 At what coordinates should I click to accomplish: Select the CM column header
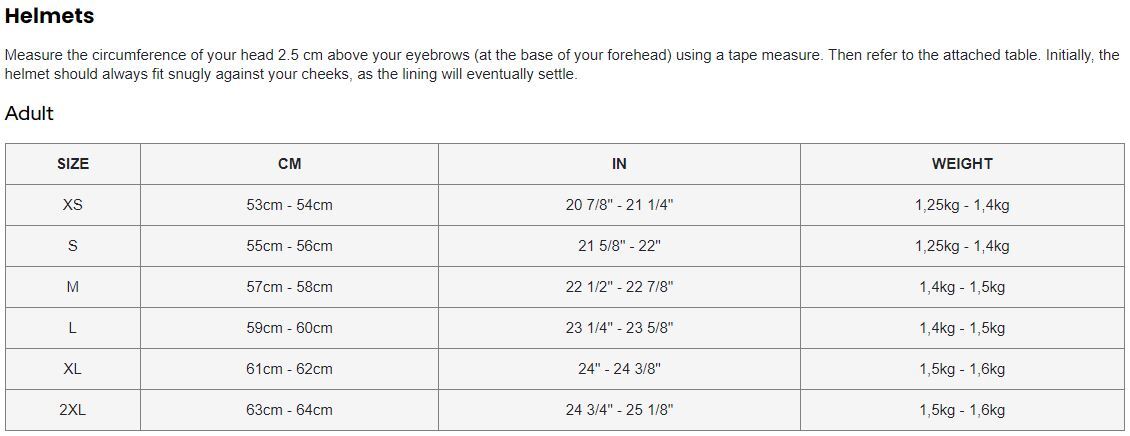tap(289, 164)
